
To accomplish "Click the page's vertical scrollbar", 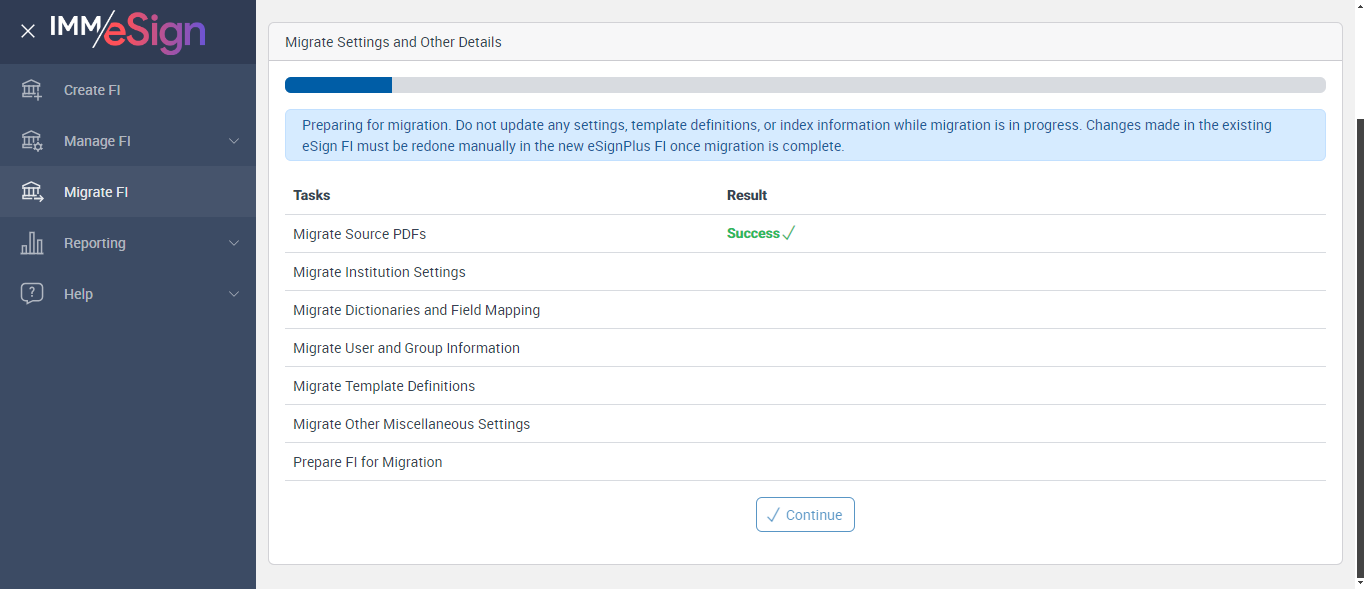I will coord(1360,340).
